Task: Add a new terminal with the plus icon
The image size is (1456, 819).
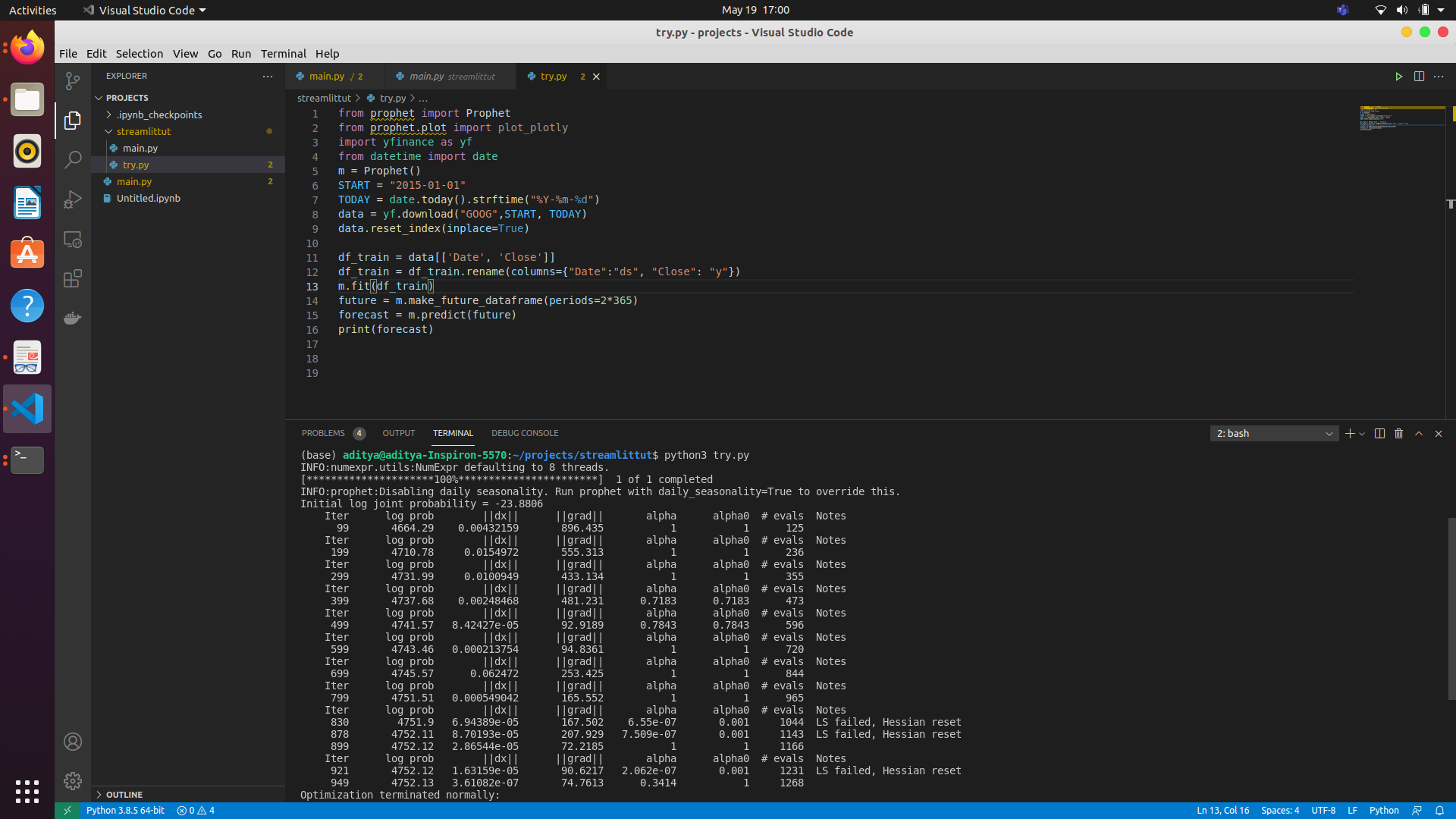Action: tap(1350, 433)
